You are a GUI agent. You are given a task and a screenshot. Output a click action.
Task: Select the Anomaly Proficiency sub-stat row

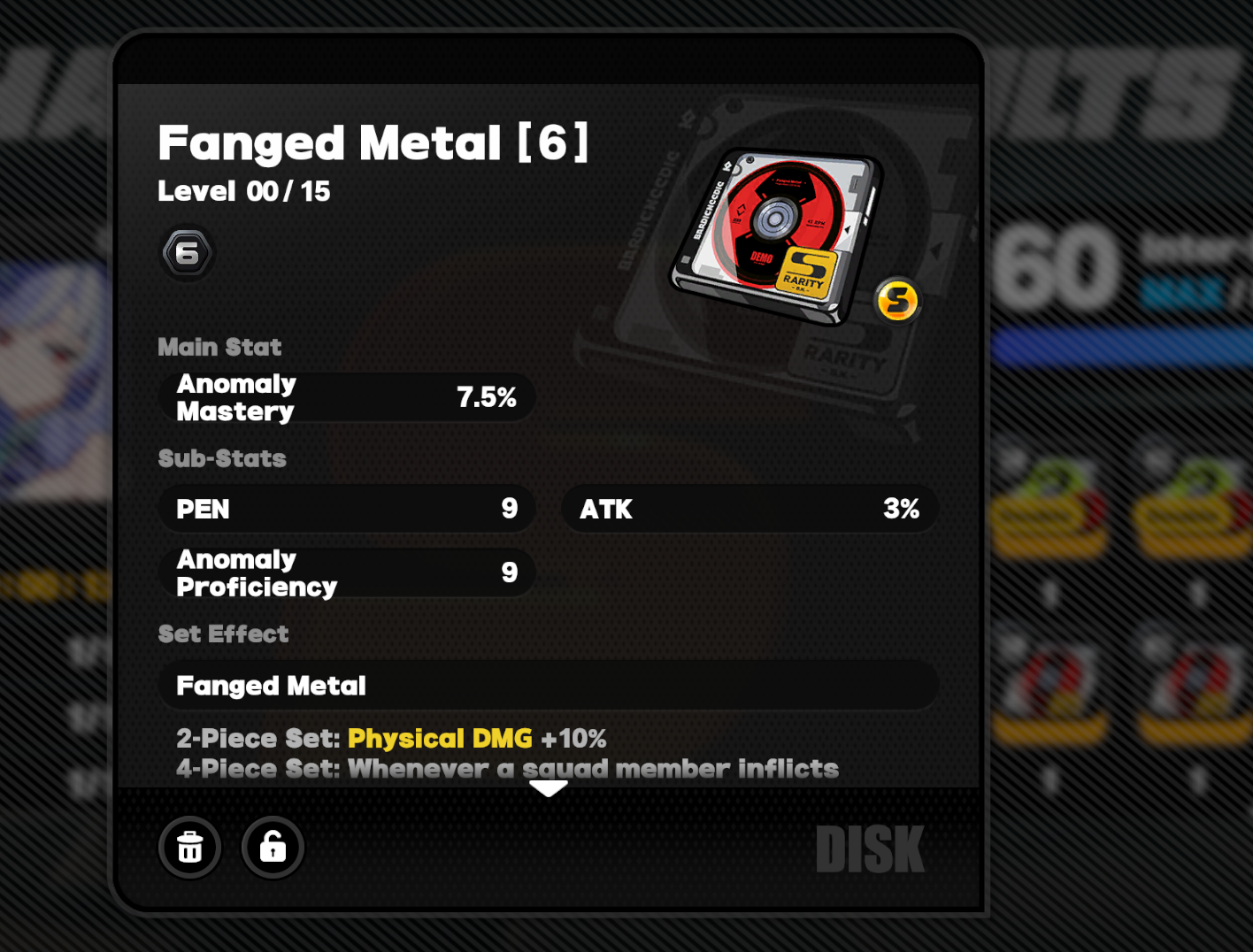[x=346, y=572]
